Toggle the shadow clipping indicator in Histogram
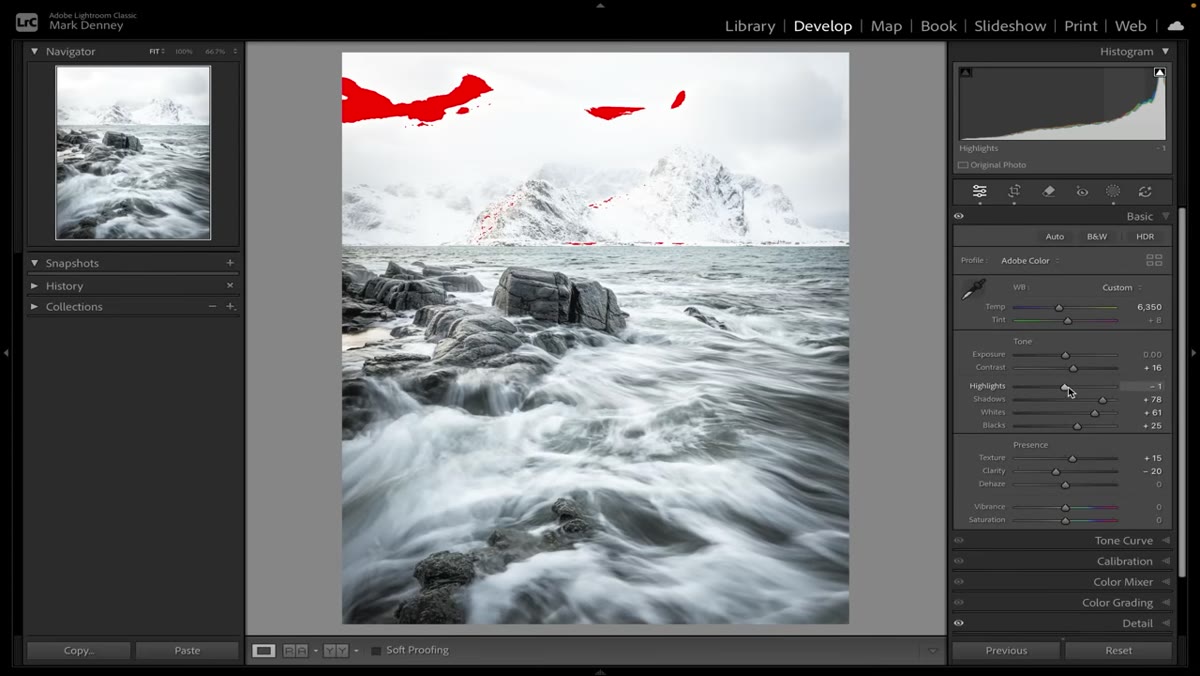This screenshot has width=1200, height=676. click(965, 72)
